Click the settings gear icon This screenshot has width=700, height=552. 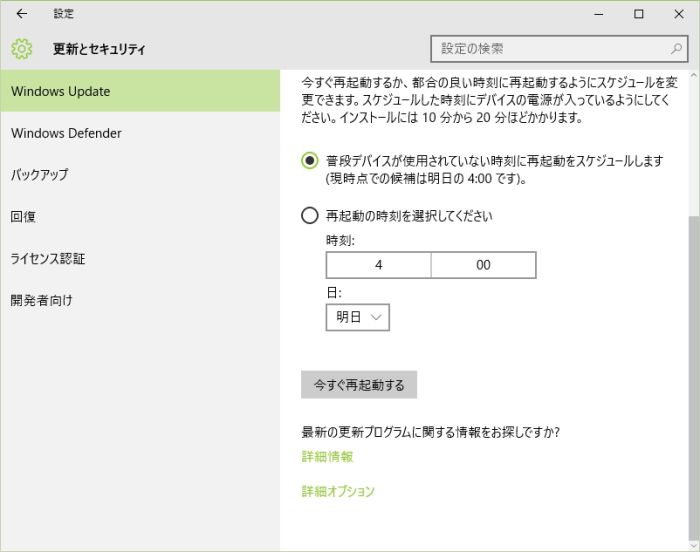[x=22, y=48]
